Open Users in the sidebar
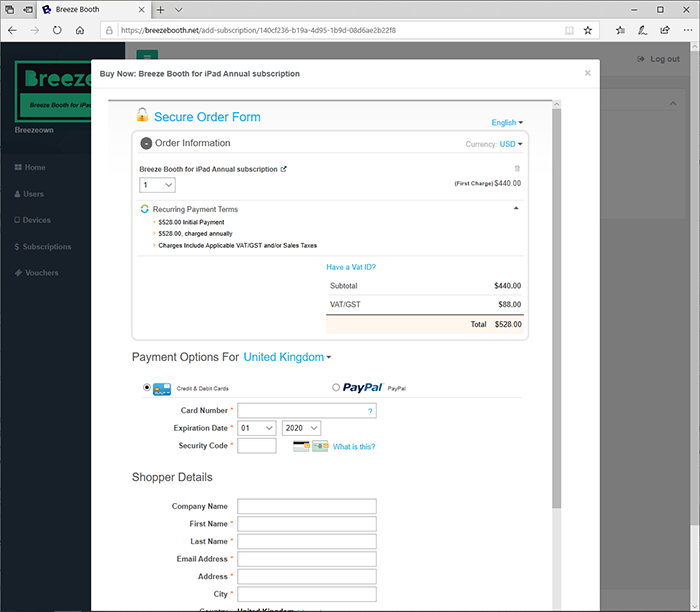 pos(29,194)
